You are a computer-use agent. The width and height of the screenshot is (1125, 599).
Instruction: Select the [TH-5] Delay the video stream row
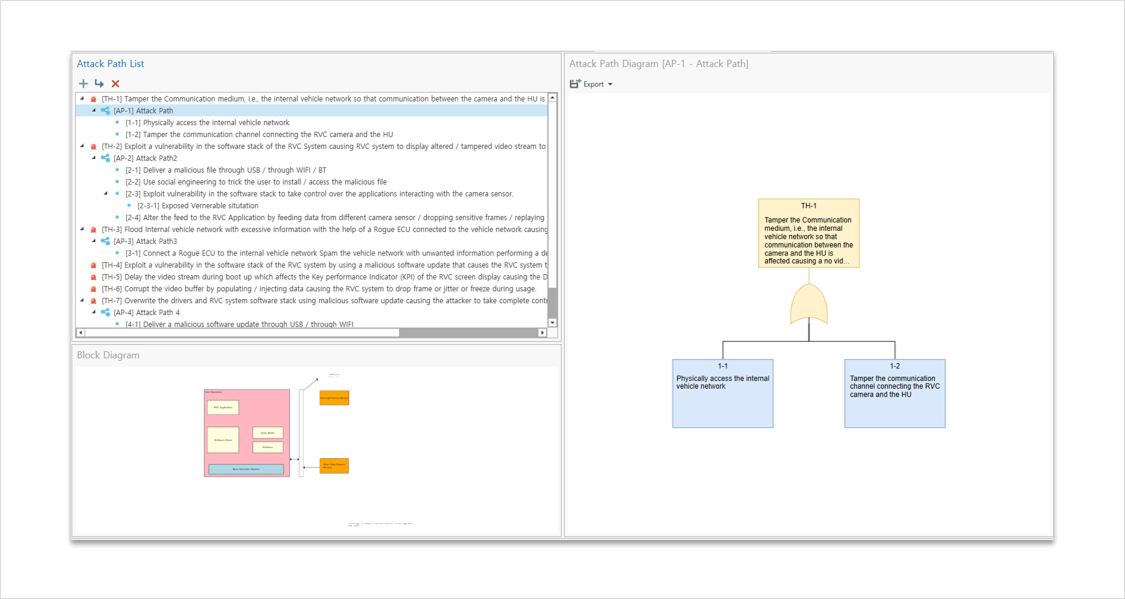(x=324, y=277)
